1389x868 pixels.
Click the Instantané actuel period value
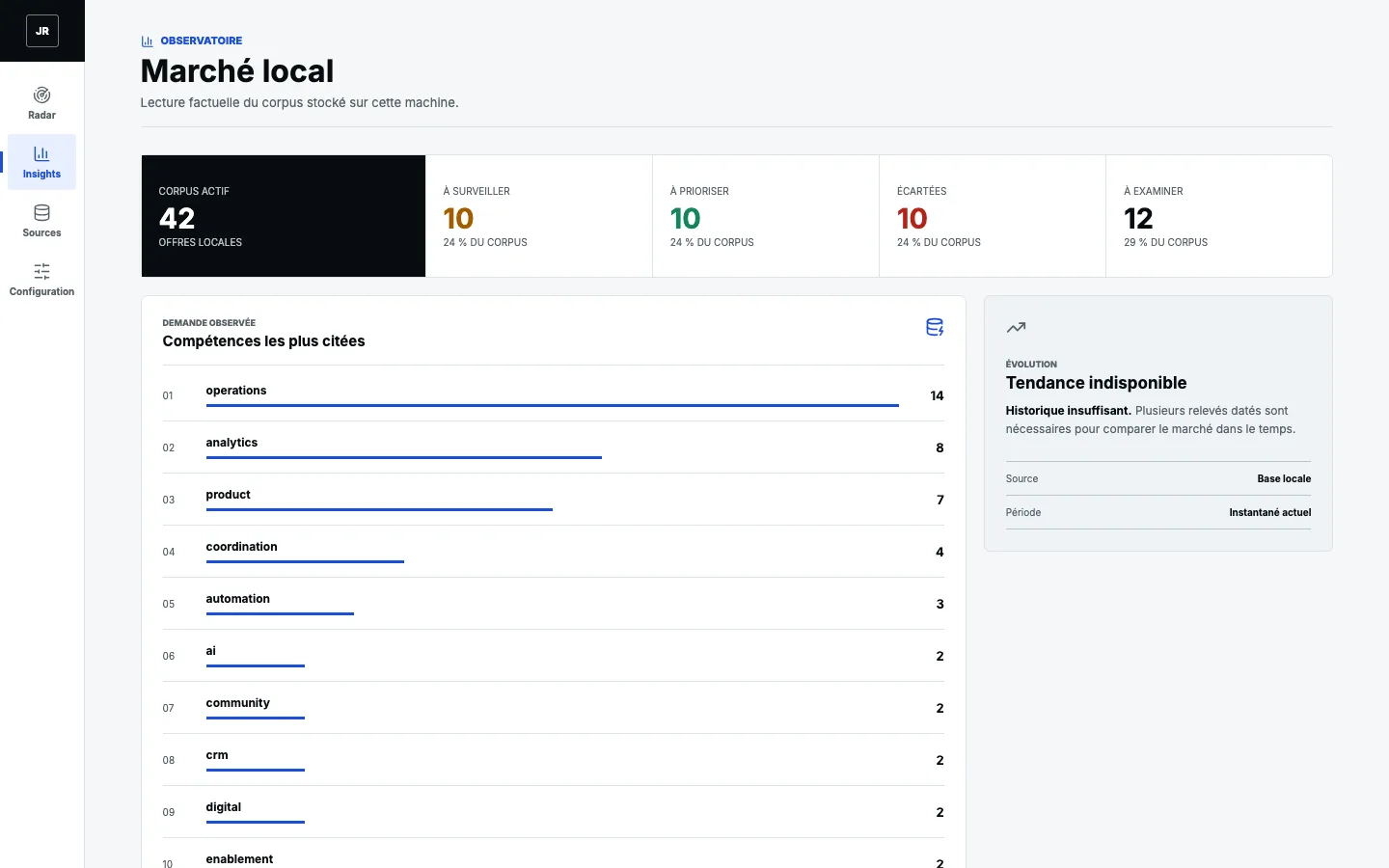pyautogui.click(x=1269, y=512)
